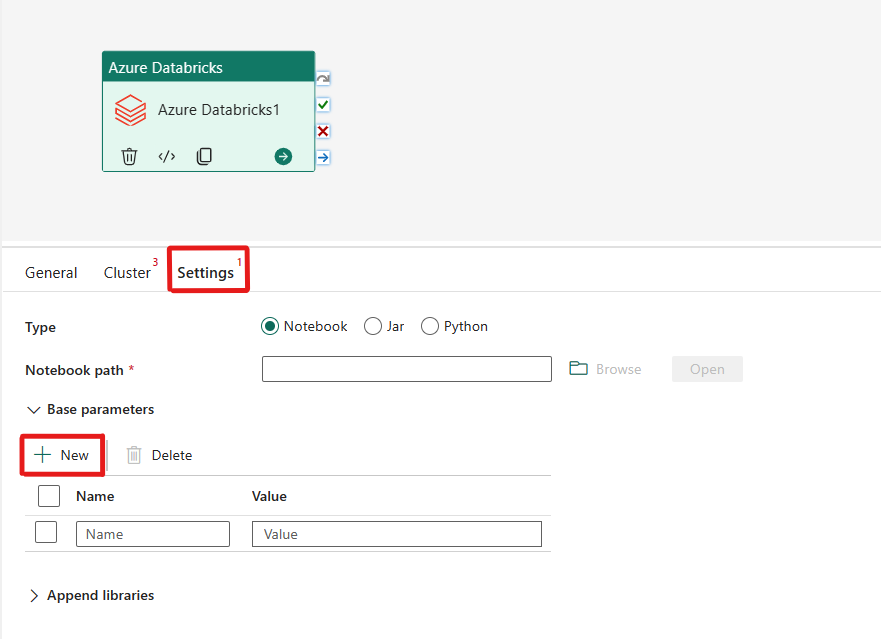Select the Notebook type radio button
The image size is (881, 639).
pos(270,325)
